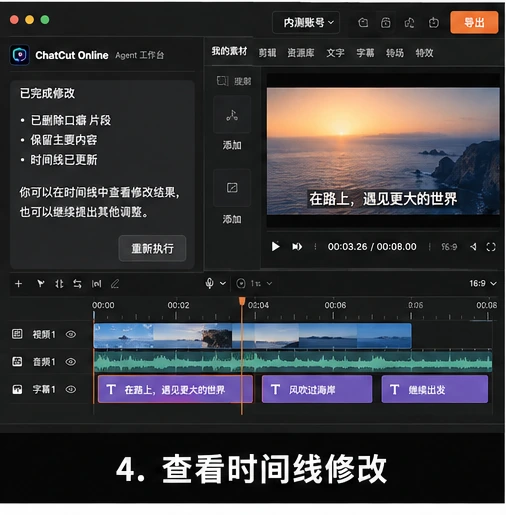Click the orange 导出 export button
This screenshot has width=506, height=515.
pyautogui.click(x=474, y=22)
